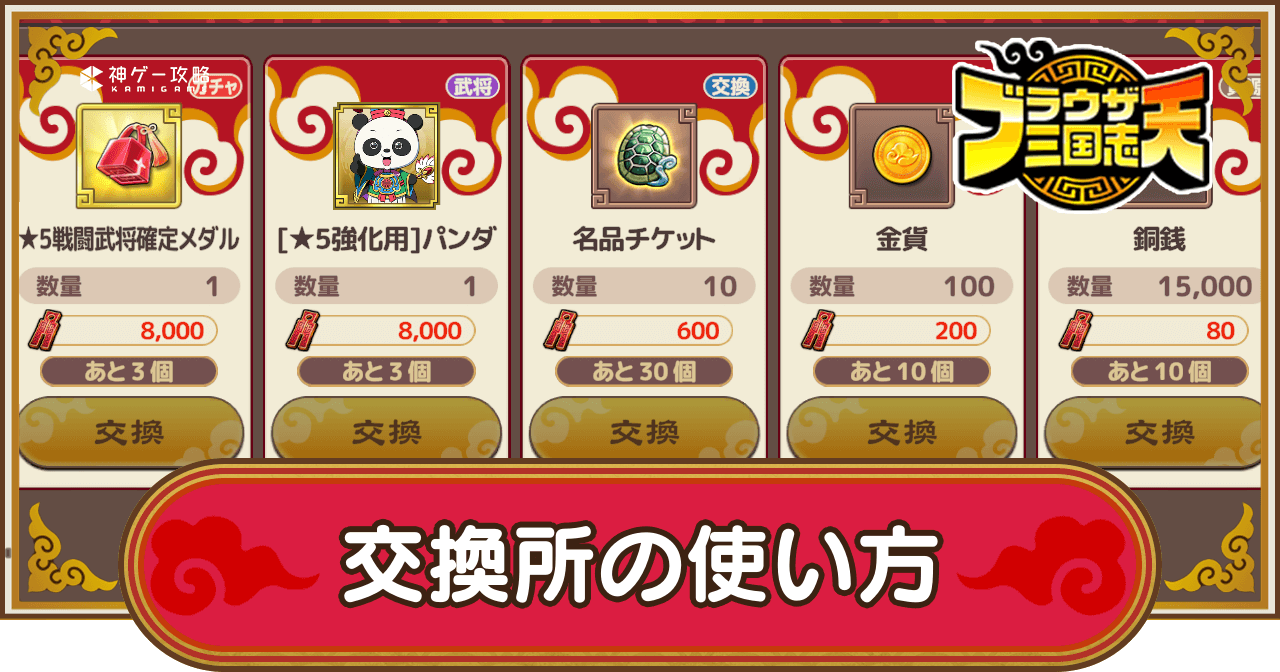
Task: Open the ブラウザ三国志天 game logo
Action: click(x=1081, y=124)
